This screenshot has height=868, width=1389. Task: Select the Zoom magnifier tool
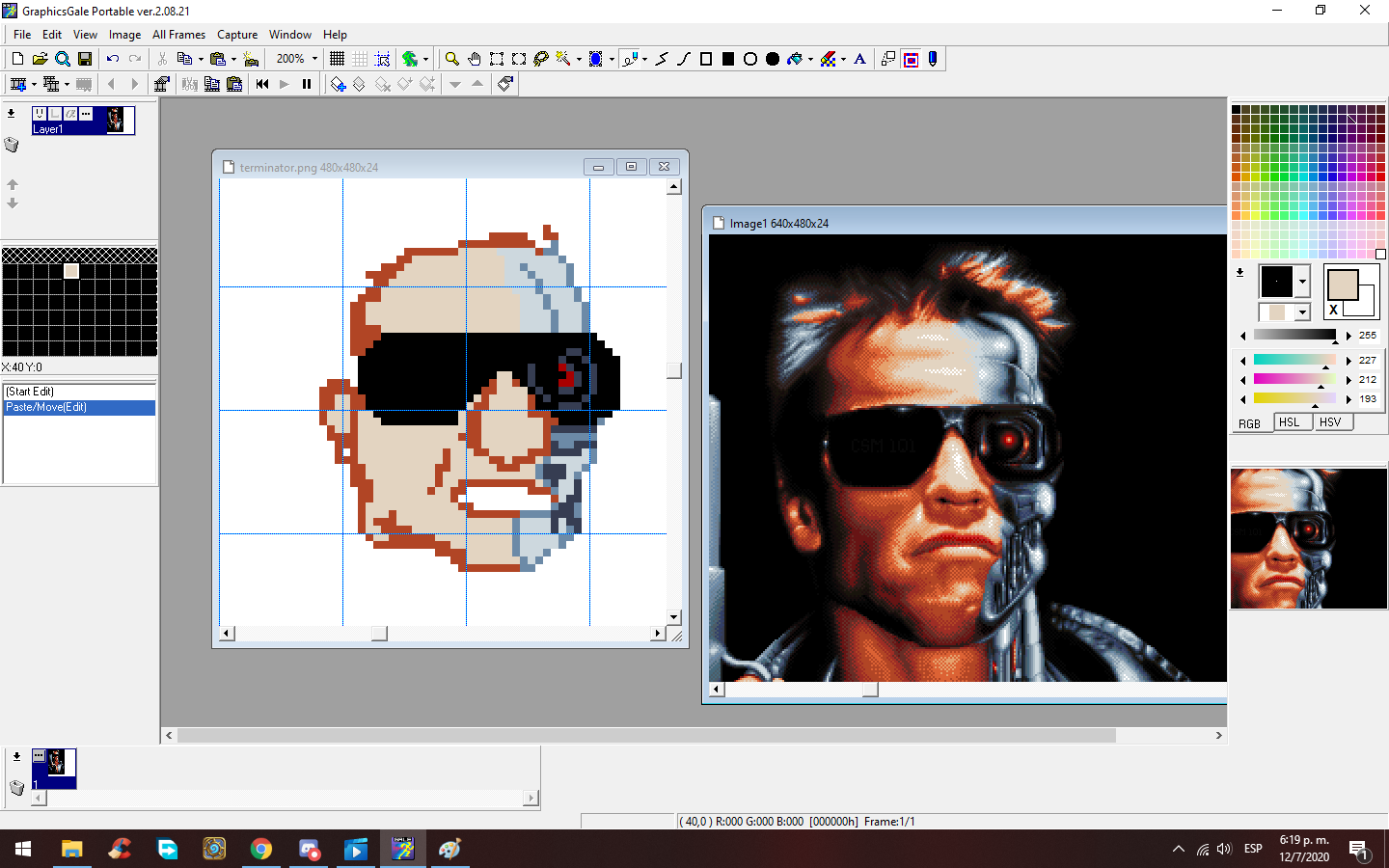click(x=451, y=59)
